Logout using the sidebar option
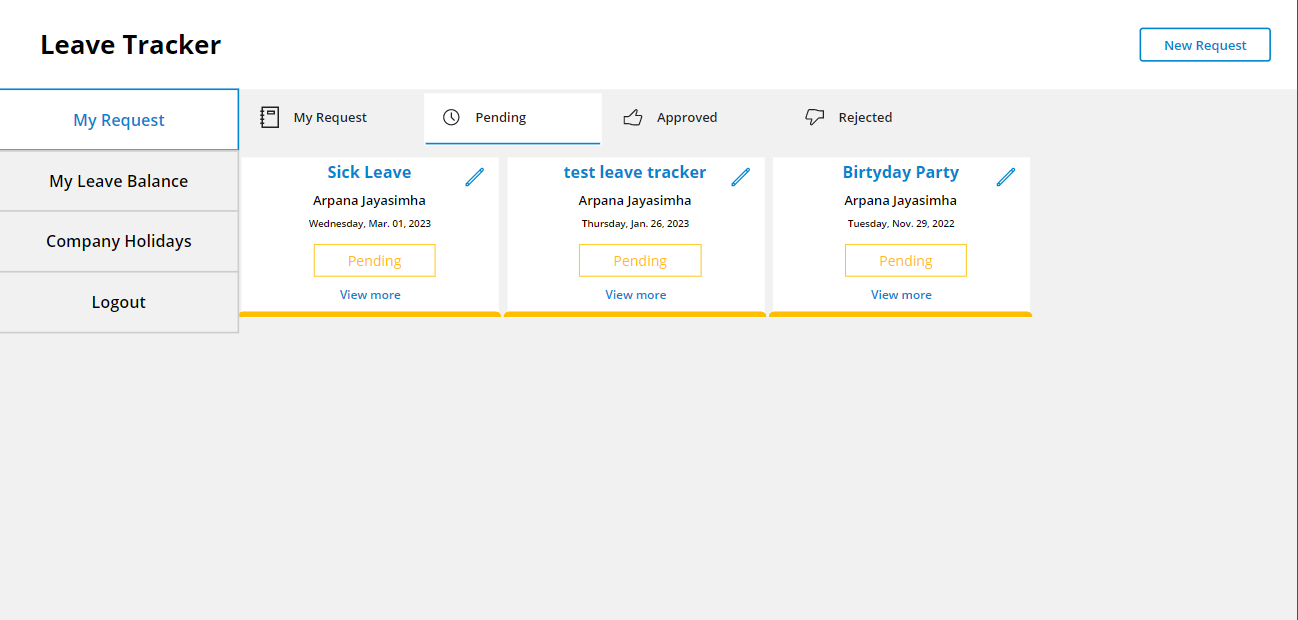The height and width of the screenshot is (620, 1298). pyautogui.click(x=118, y=301)
